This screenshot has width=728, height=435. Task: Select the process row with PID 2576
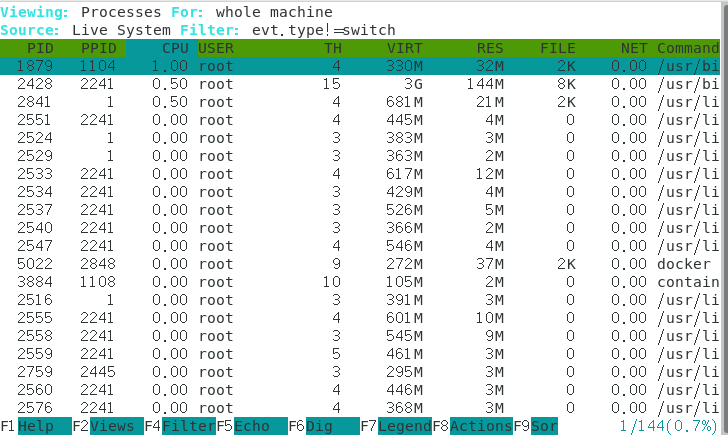(360, 408)
